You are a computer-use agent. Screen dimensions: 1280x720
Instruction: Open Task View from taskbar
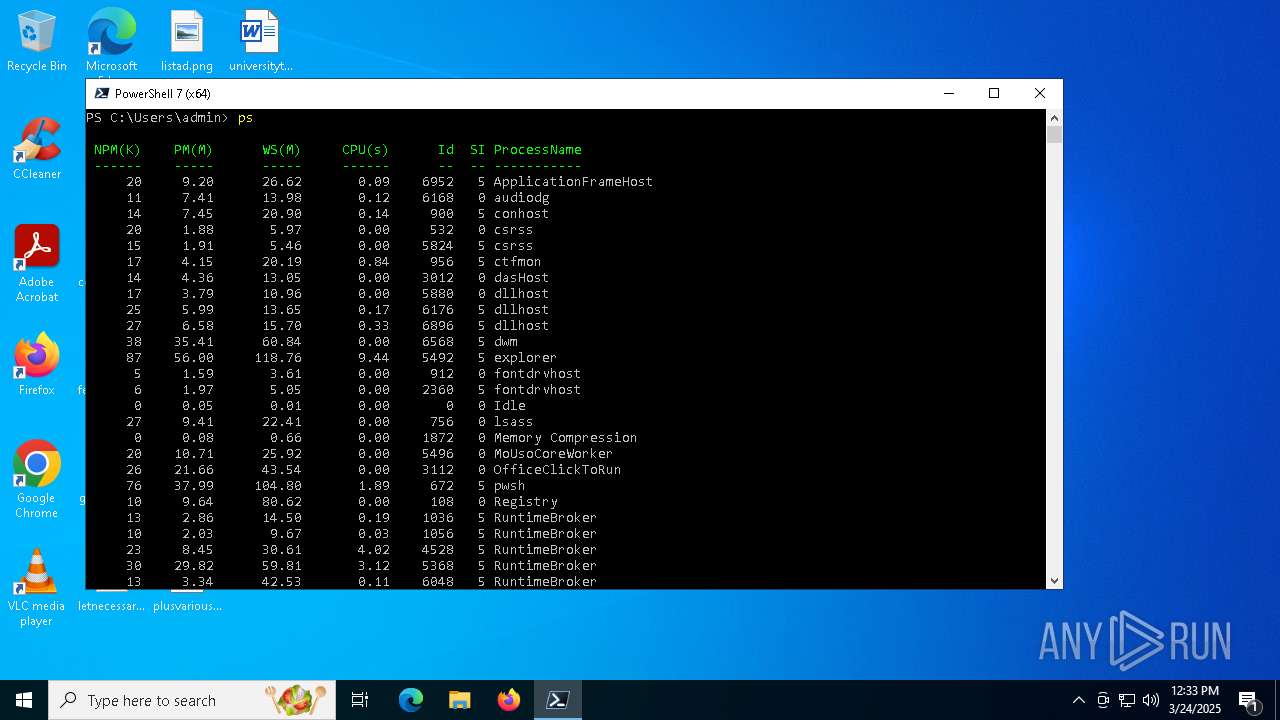click(360, 700)
